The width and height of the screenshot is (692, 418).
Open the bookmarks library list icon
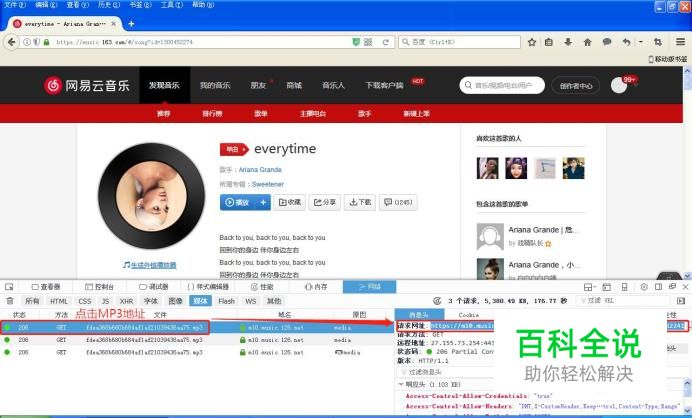coord(549,42)
